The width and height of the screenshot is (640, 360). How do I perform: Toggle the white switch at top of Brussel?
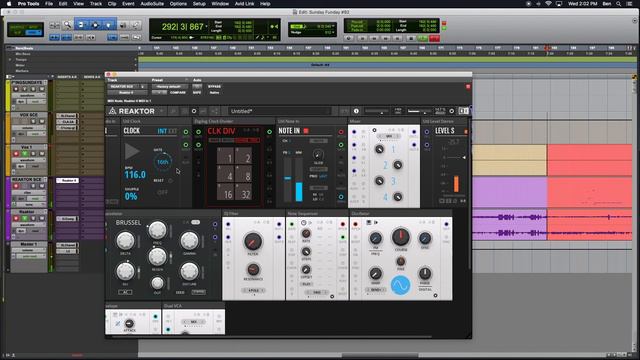196,222
